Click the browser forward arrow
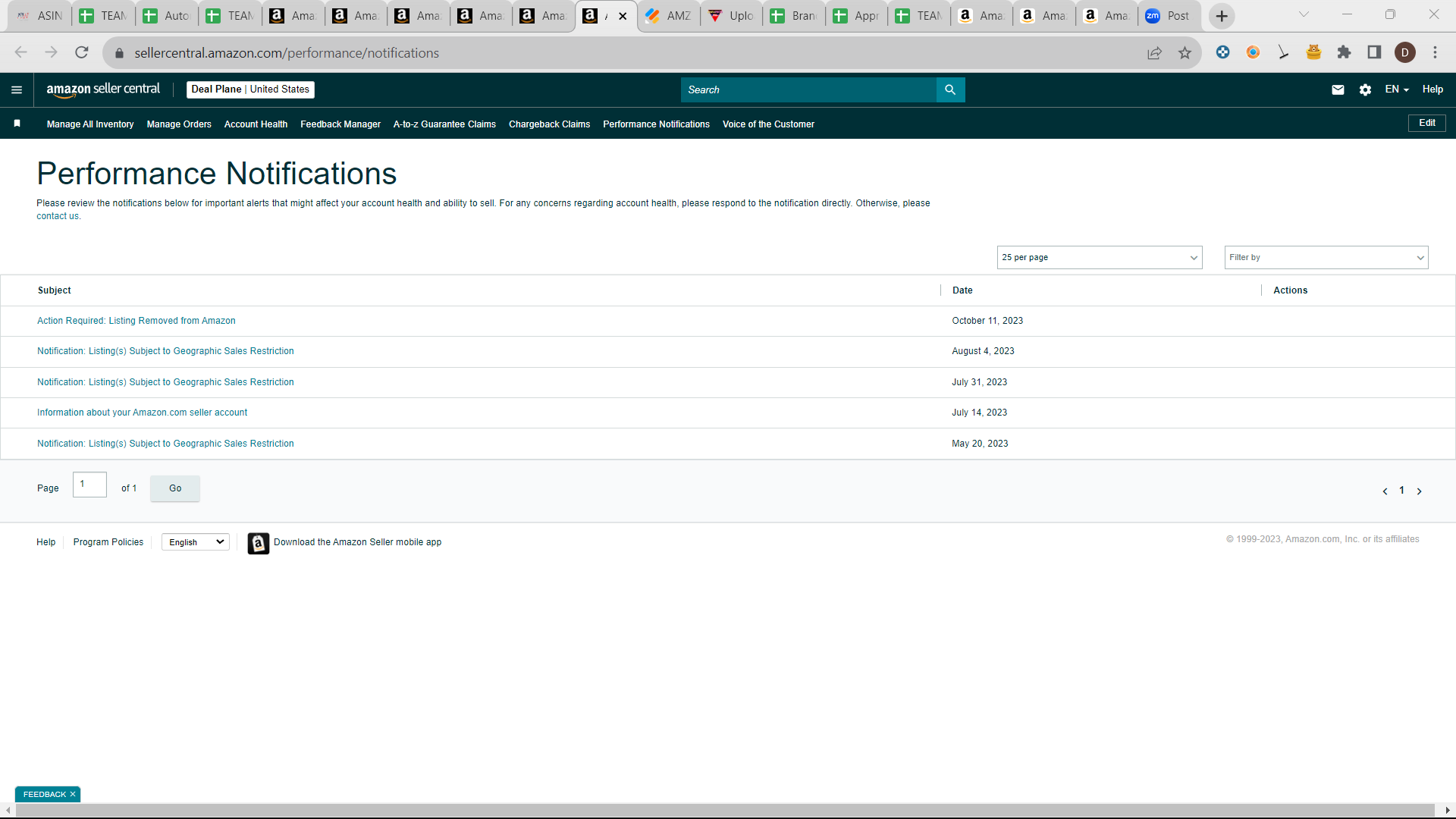Viewport: 1456px width, 819px height. (51, 52)
